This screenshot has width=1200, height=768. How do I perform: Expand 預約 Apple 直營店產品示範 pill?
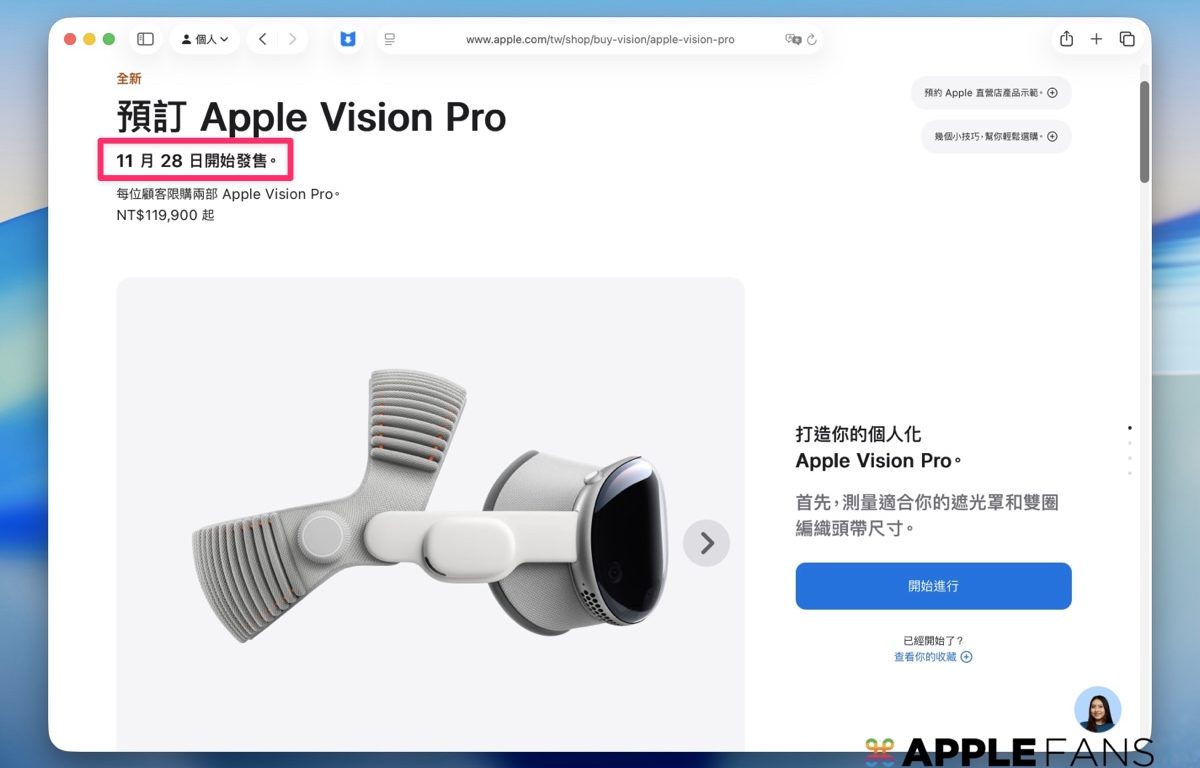pos(991,93)
